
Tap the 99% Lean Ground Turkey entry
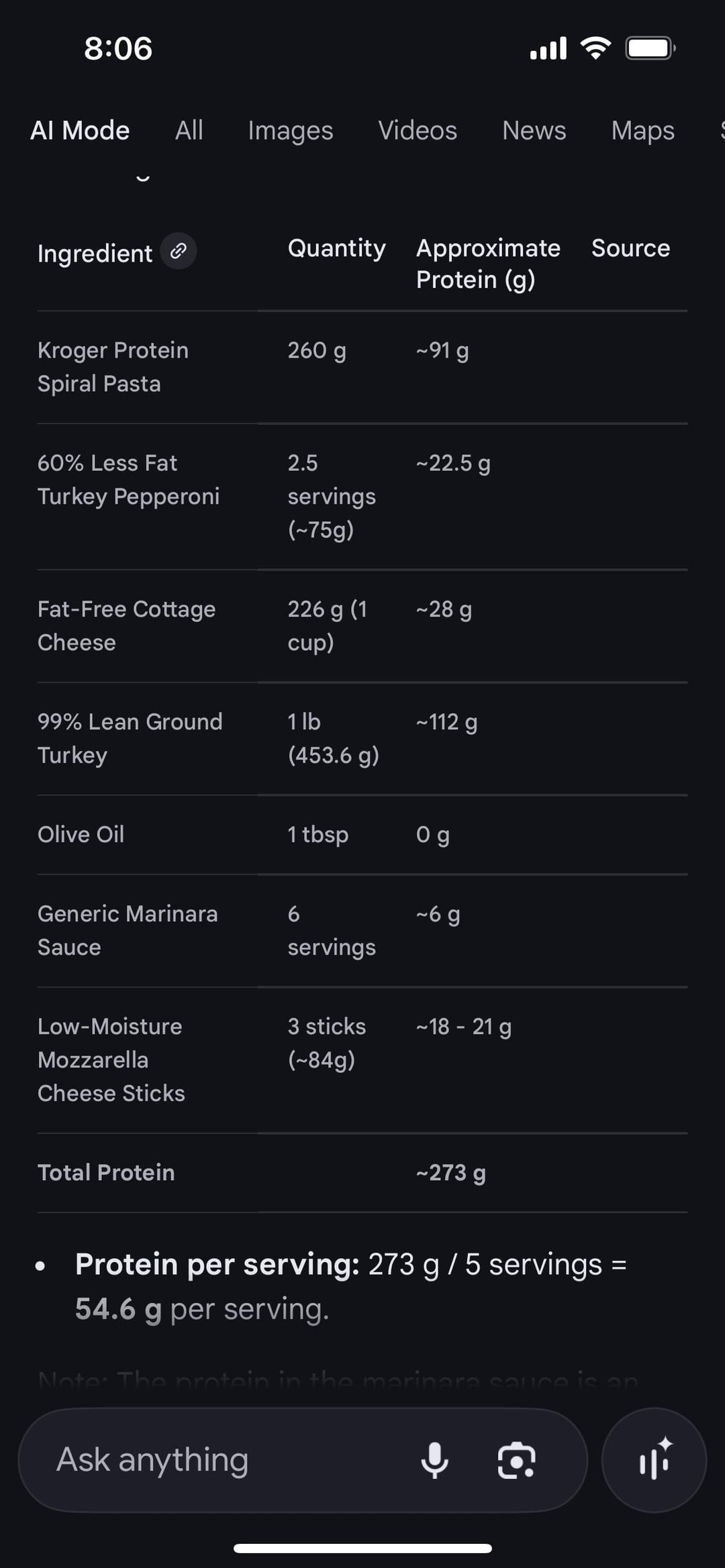pyautogui.click(x=130, y=738)
